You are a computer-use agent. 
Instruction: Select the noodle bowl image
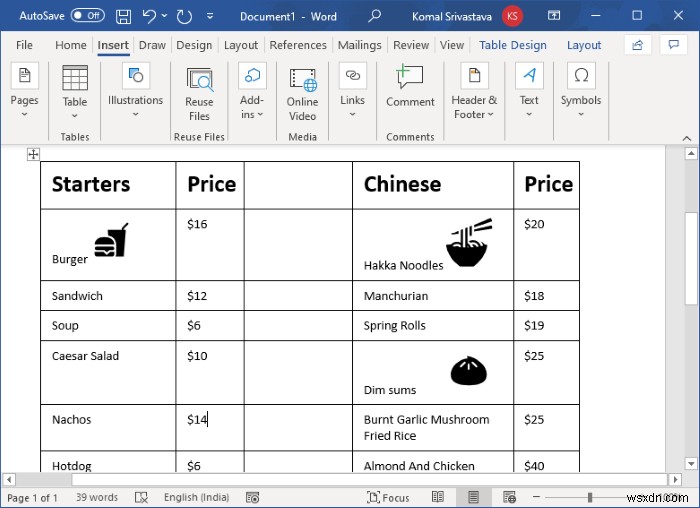[469, 242]
